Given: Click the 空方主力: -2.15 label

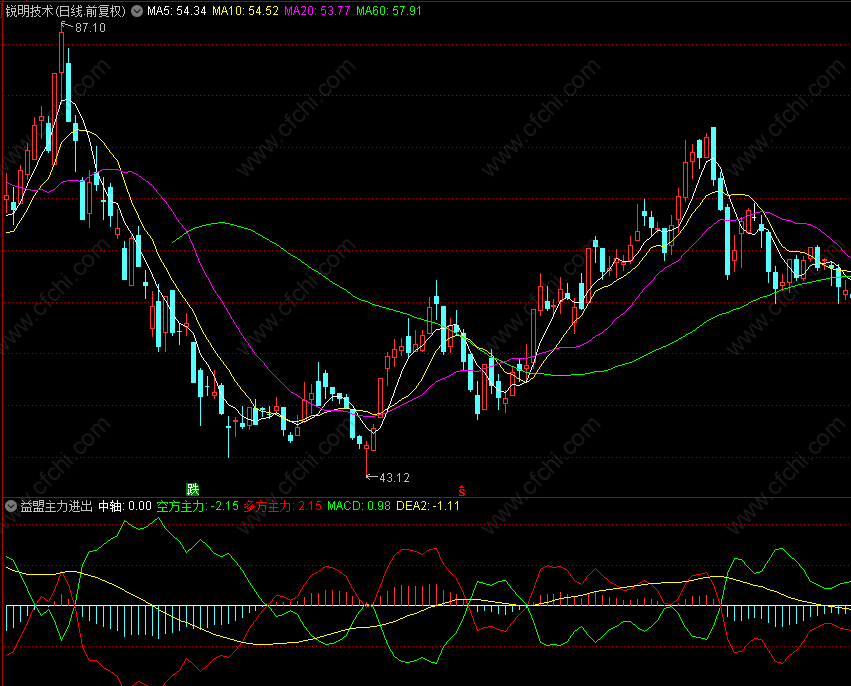Looking at the screenshot, I should [x=198, y=506].
